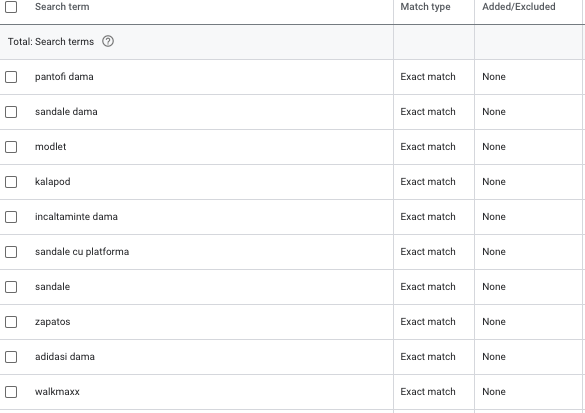Sort by the Match type column header
The width and height of the screenshot is (585, 413).
pyautogui.click(x=425, y=7)
